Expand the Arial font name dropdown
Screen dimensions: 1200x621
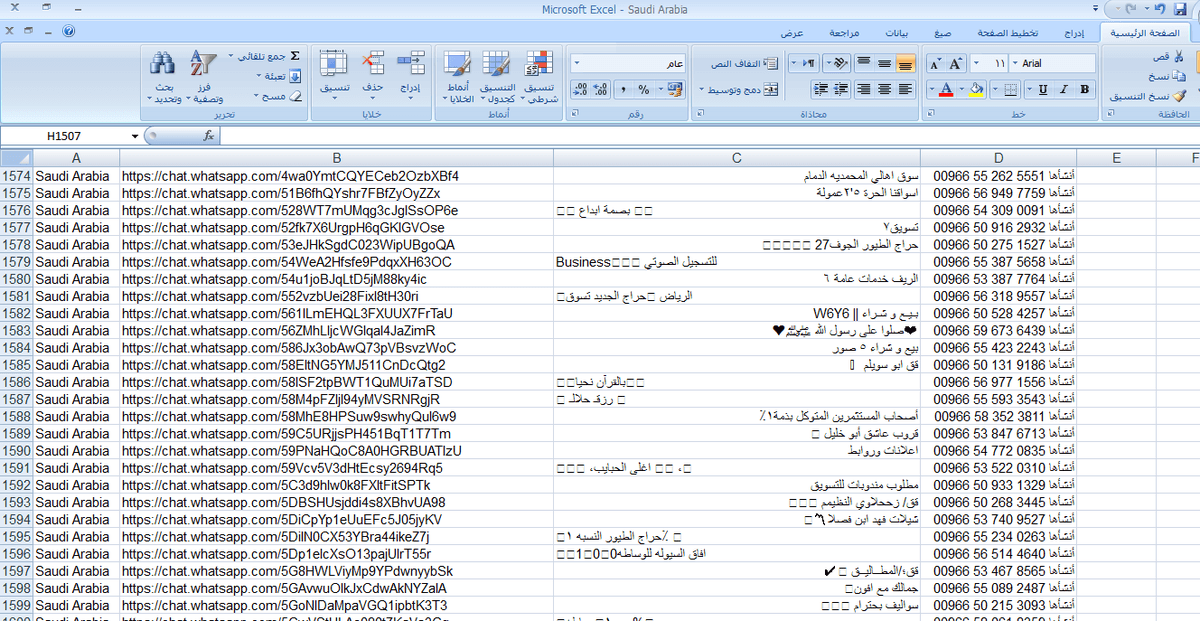[1017, 63]
